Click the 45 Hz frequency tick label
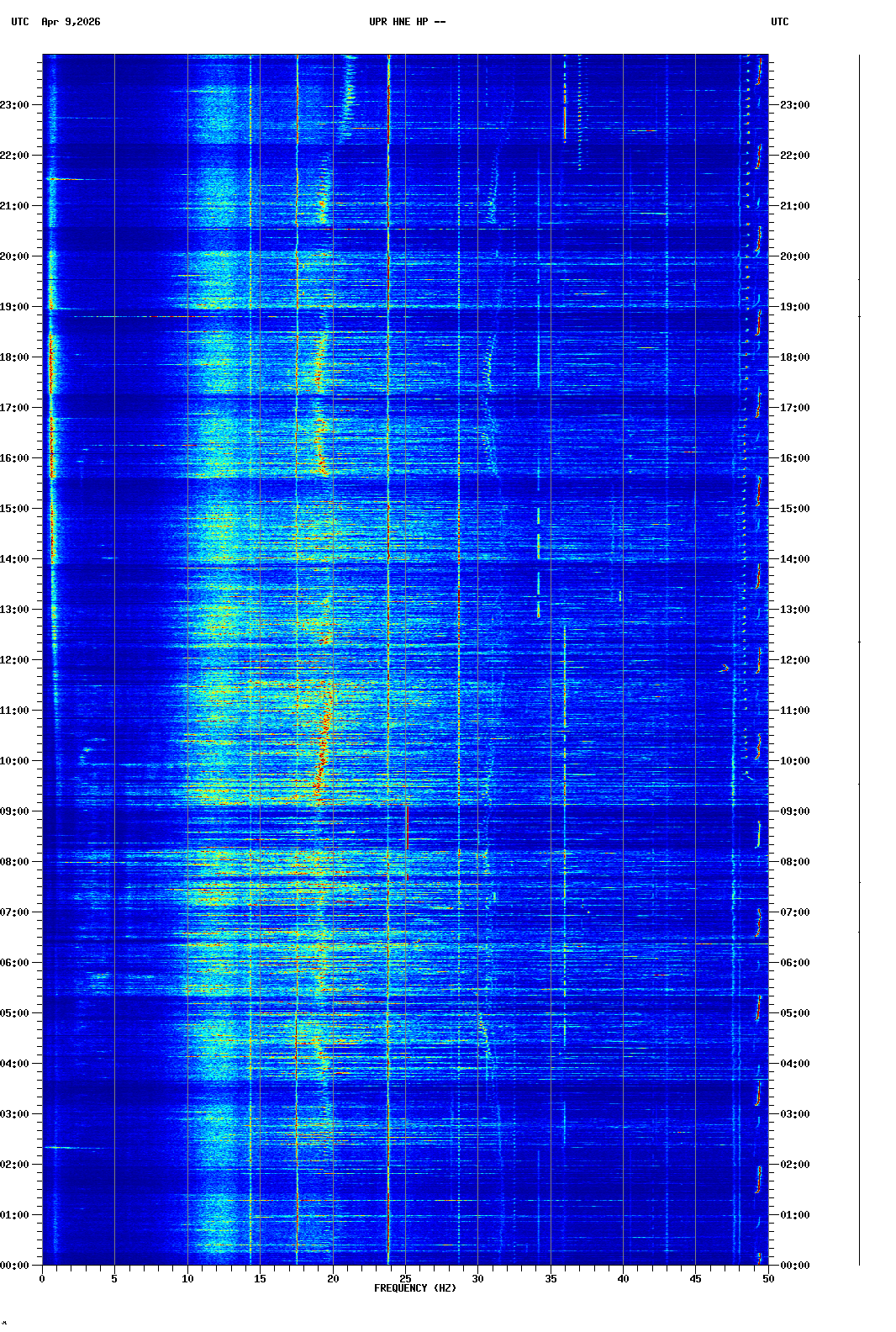 (695, 1279)
